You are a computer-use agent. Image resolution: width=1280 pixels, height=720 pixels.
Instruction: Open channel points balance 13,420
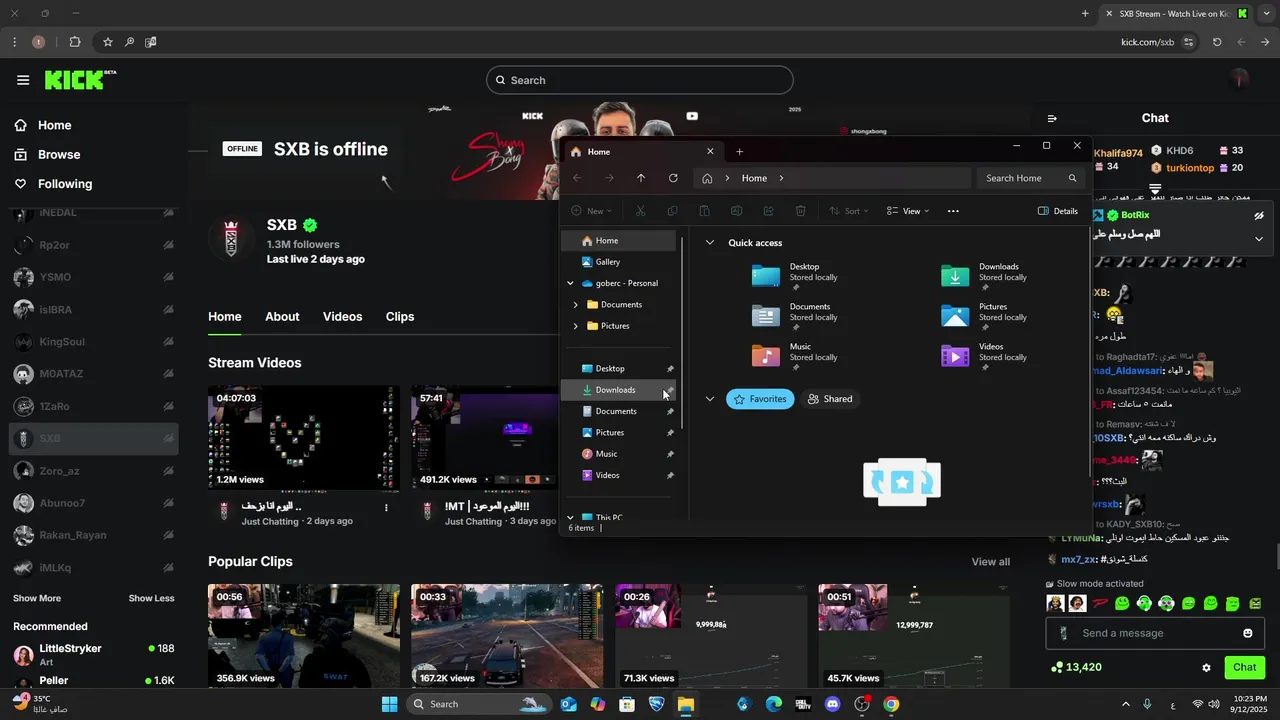coord(1076,667)
